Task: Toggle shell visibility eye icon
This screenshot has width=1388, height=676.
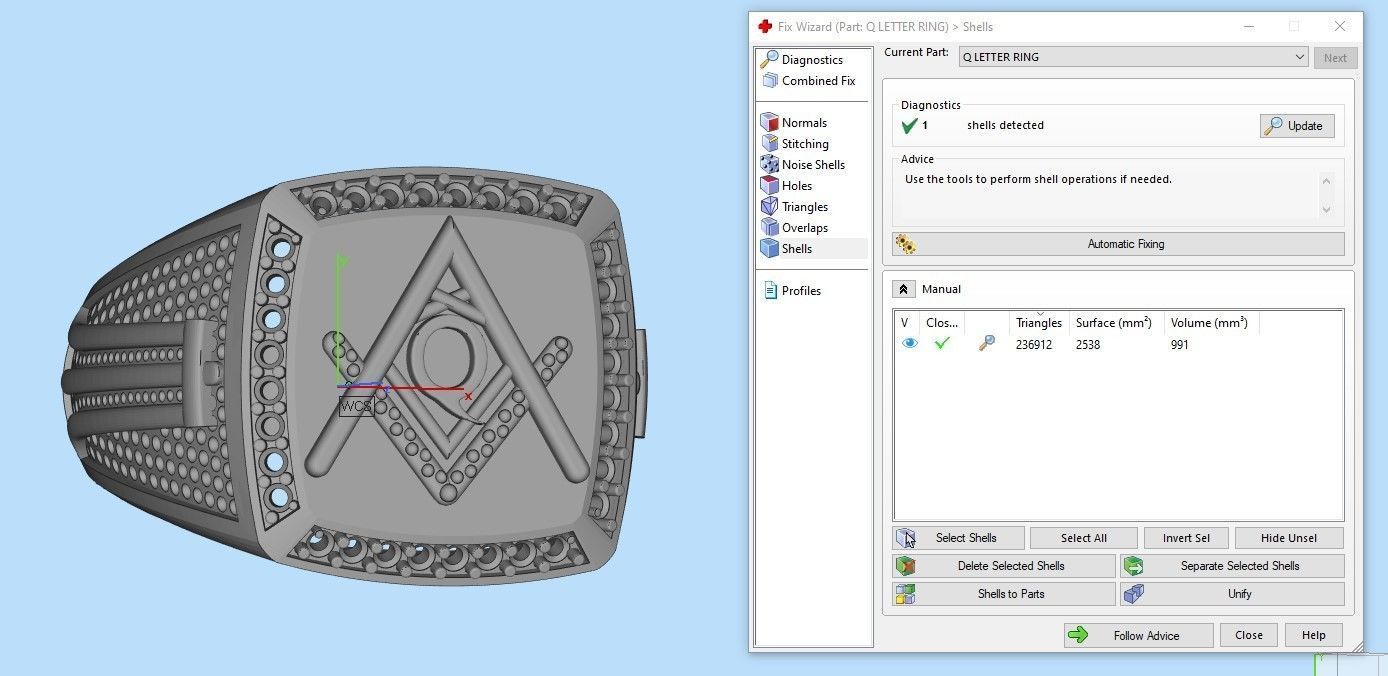Action: 909,343
